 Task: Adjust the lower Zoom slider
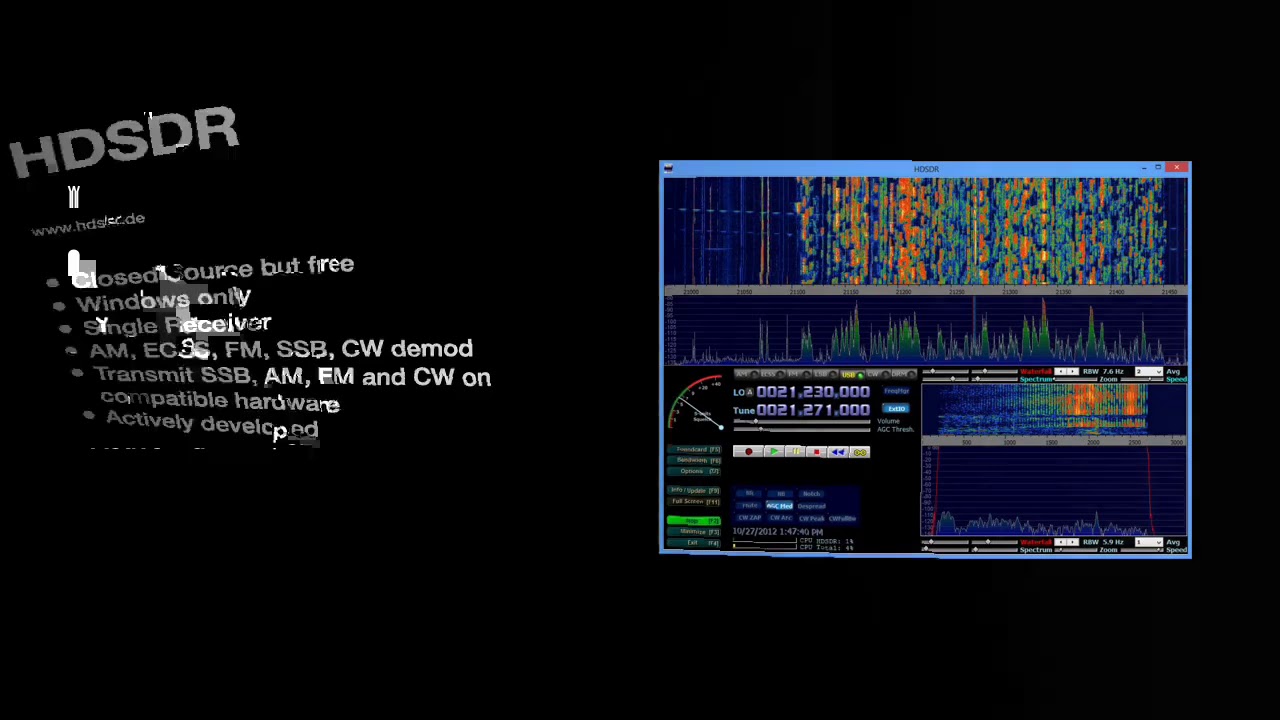pos(1075,550)
